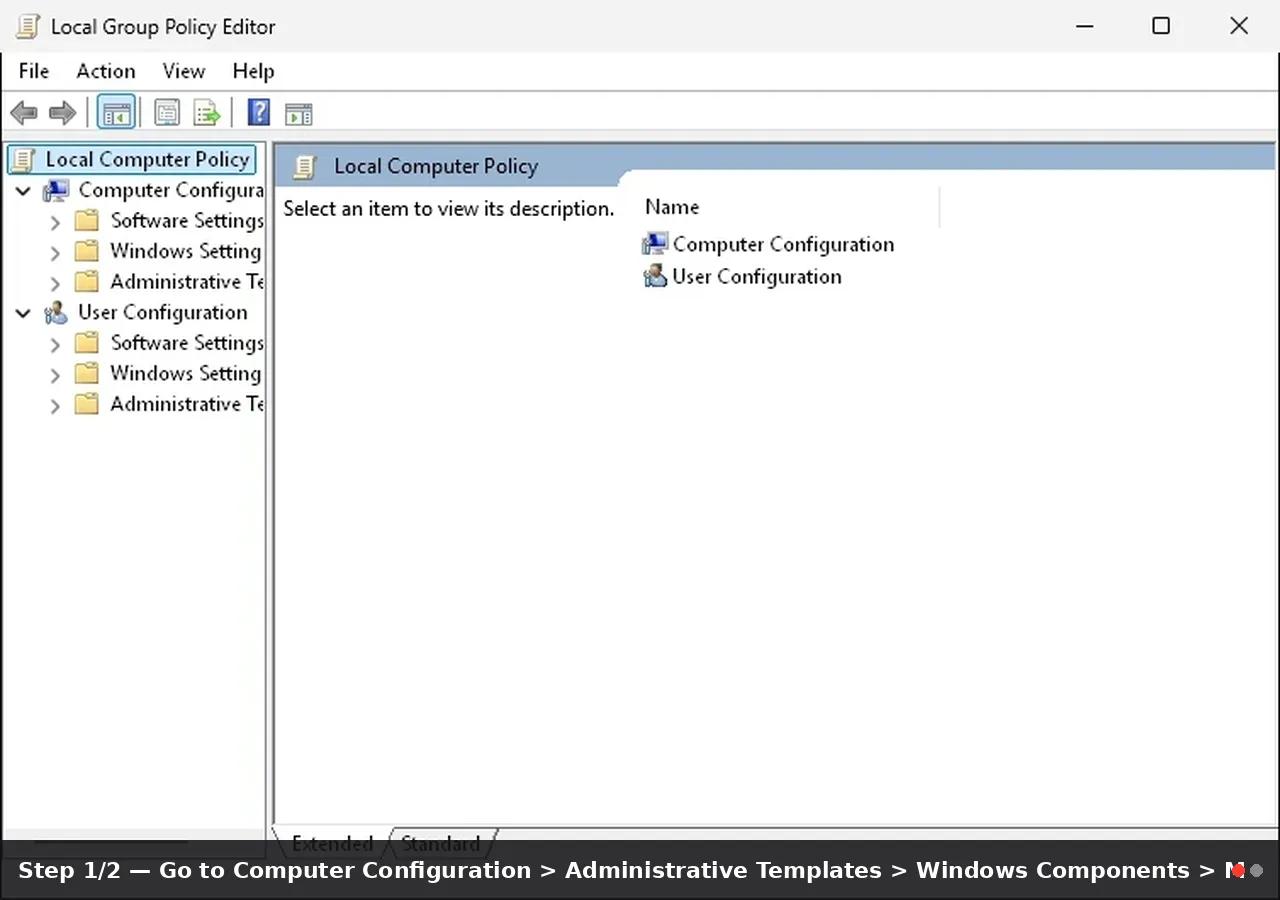Click the User Configuration icon in the tree
The width and height of the screenshot is (1280, 900).
[x=56, y=312]
